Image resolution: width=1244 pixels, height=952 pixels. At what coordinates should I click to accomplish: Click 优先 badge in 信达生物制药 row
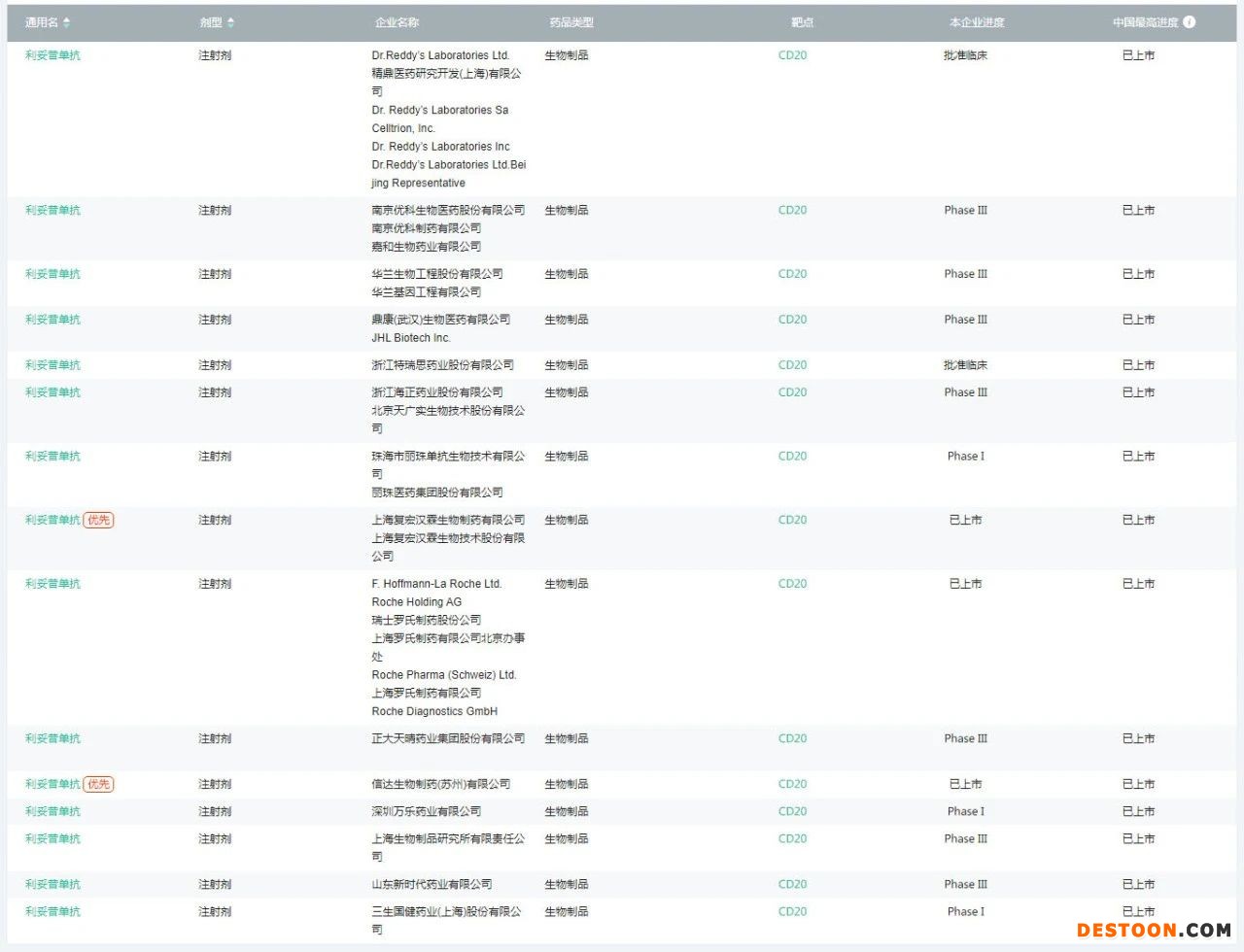(98, 784)
